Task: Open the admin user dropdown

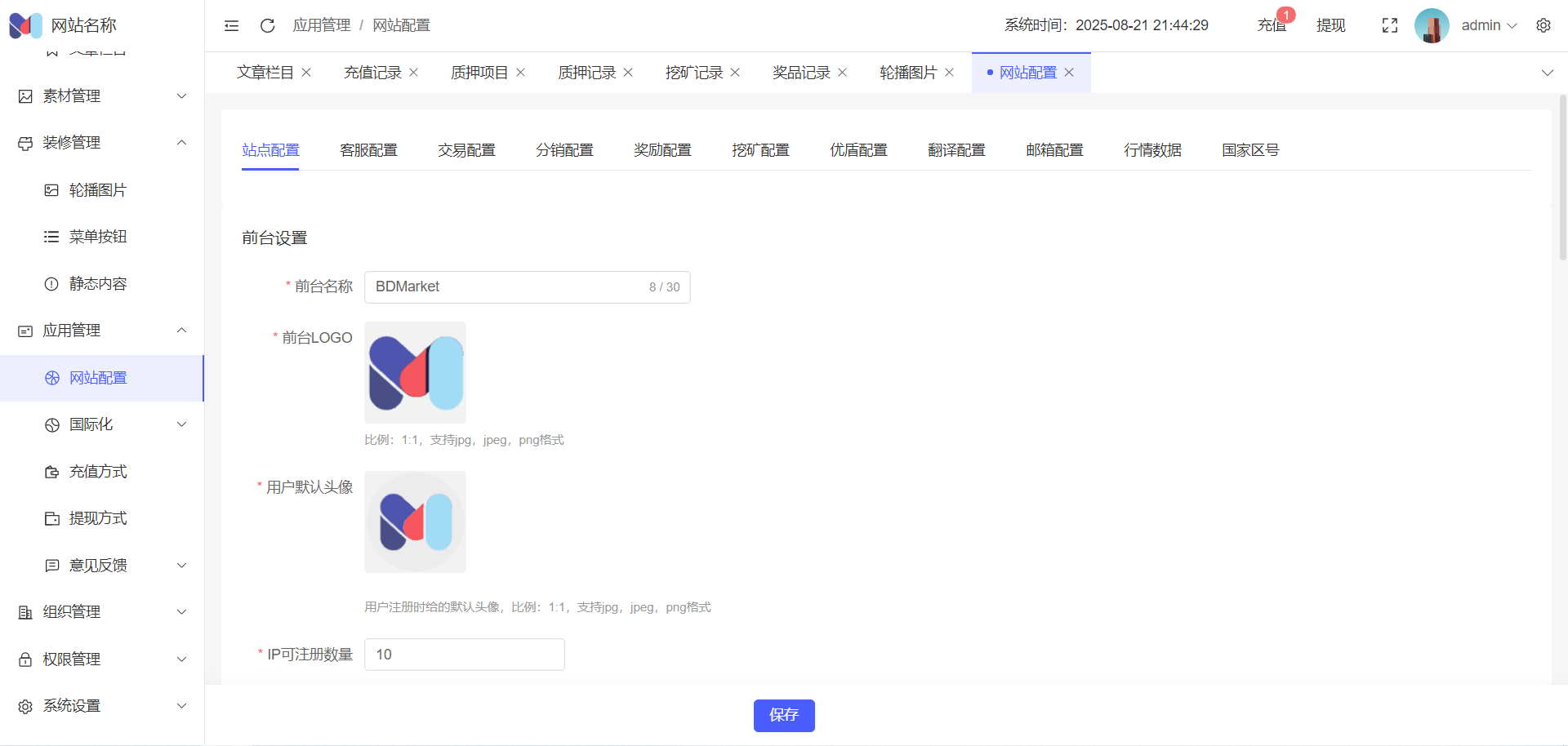Action: pyautogui.click(x=1488, y=26)
